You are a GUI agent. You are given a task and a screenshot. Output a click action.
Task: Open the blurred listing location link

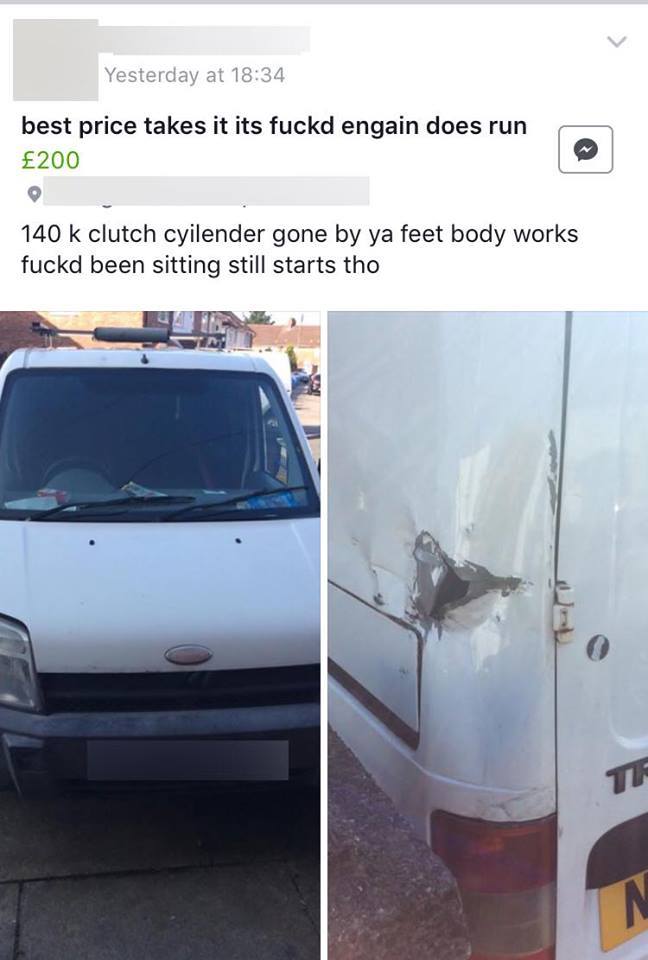(206, 191)
